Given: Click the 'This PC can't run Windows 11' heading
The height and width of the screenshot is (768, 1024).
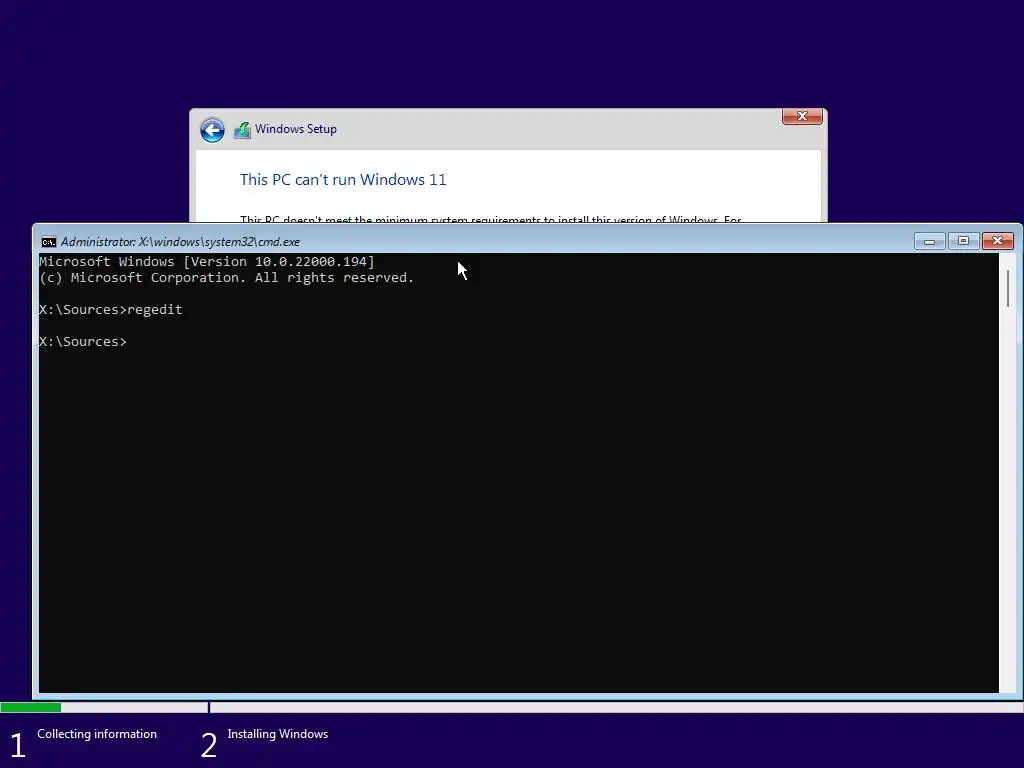Looking at the screenshot, I should [343, 180].
